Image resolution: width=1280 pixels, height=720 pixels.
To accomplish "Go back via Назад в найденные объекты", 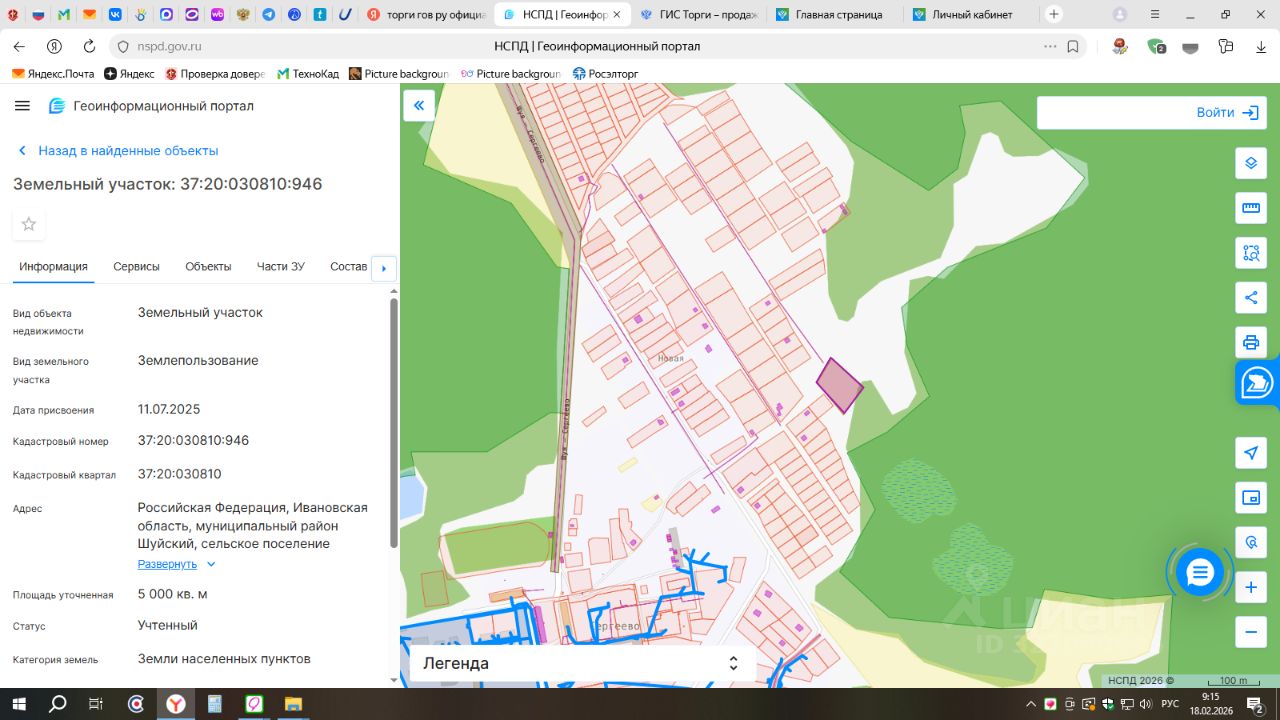I will coord(118,151).
